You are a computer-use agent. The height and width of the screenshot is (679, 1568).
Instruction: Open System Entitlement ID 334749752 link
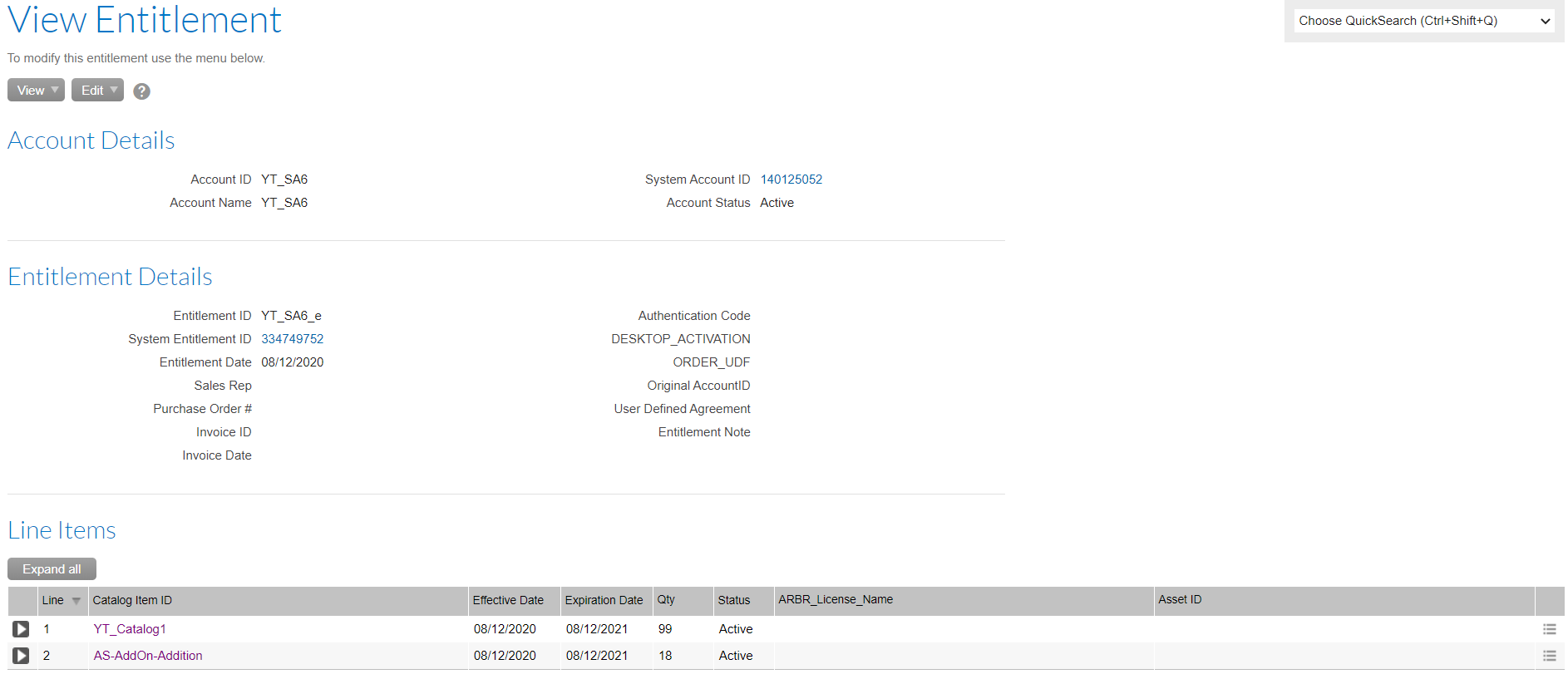coord(292,339)
